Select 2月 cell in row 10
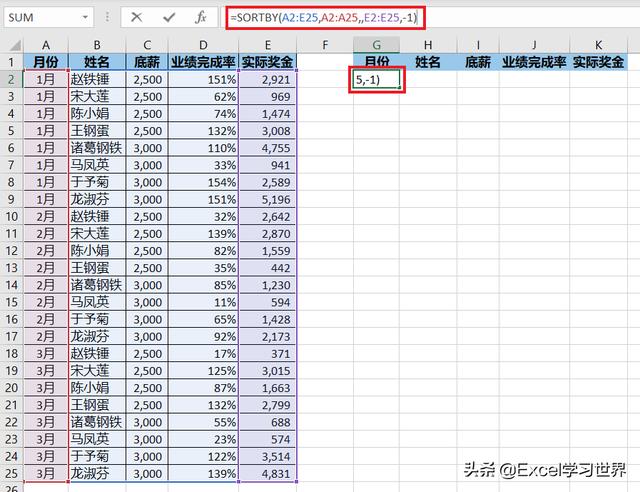This screenshot has height=492, width=640. point(46,216)
